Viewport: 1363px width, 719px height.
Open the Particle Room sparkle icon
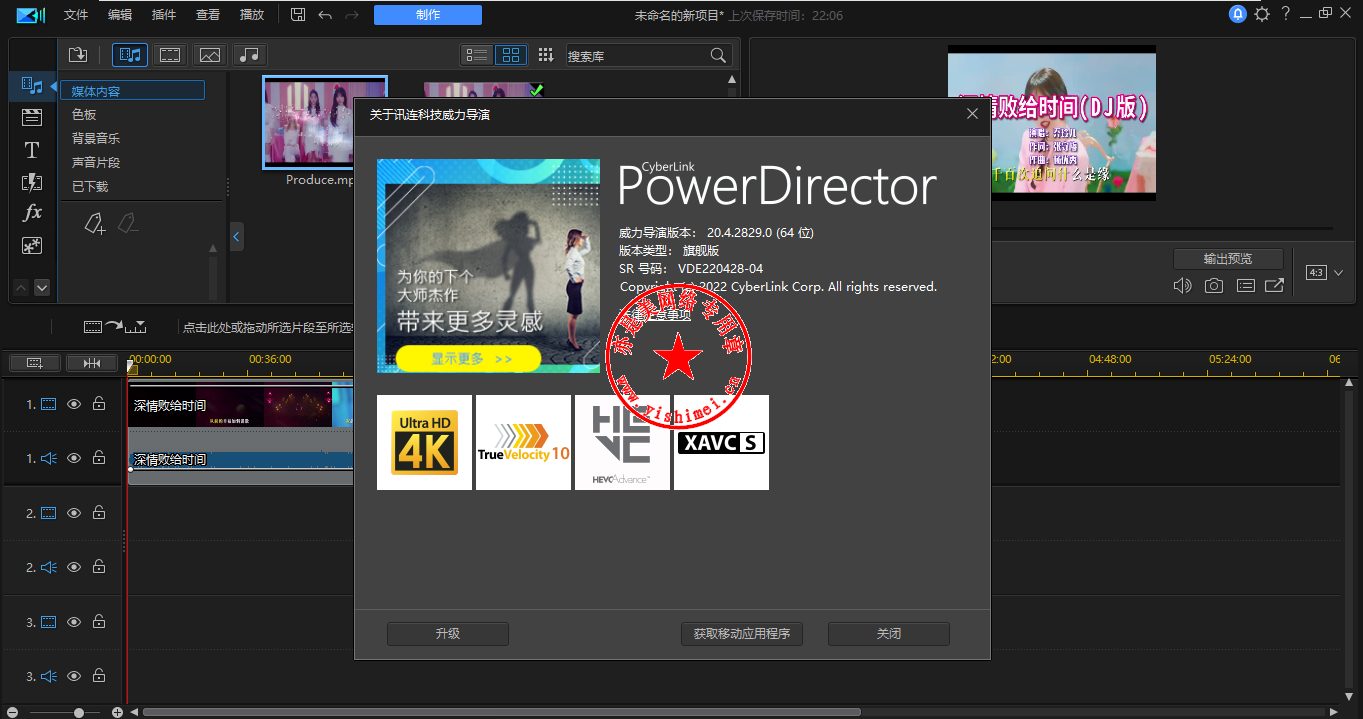click(x=32, y=245)
